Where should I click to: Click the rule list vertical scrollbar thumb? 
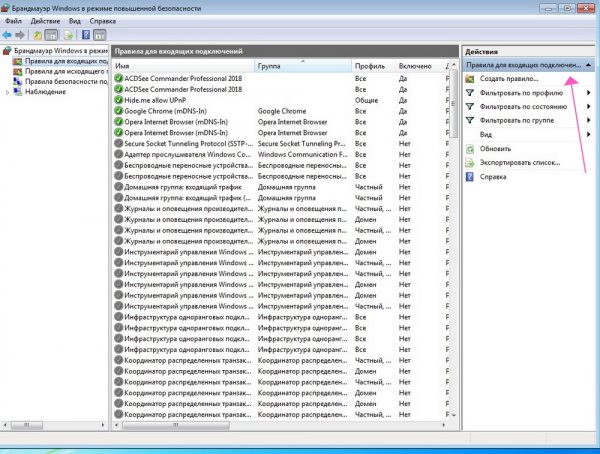pyautogui.click(x=453, y=103)
